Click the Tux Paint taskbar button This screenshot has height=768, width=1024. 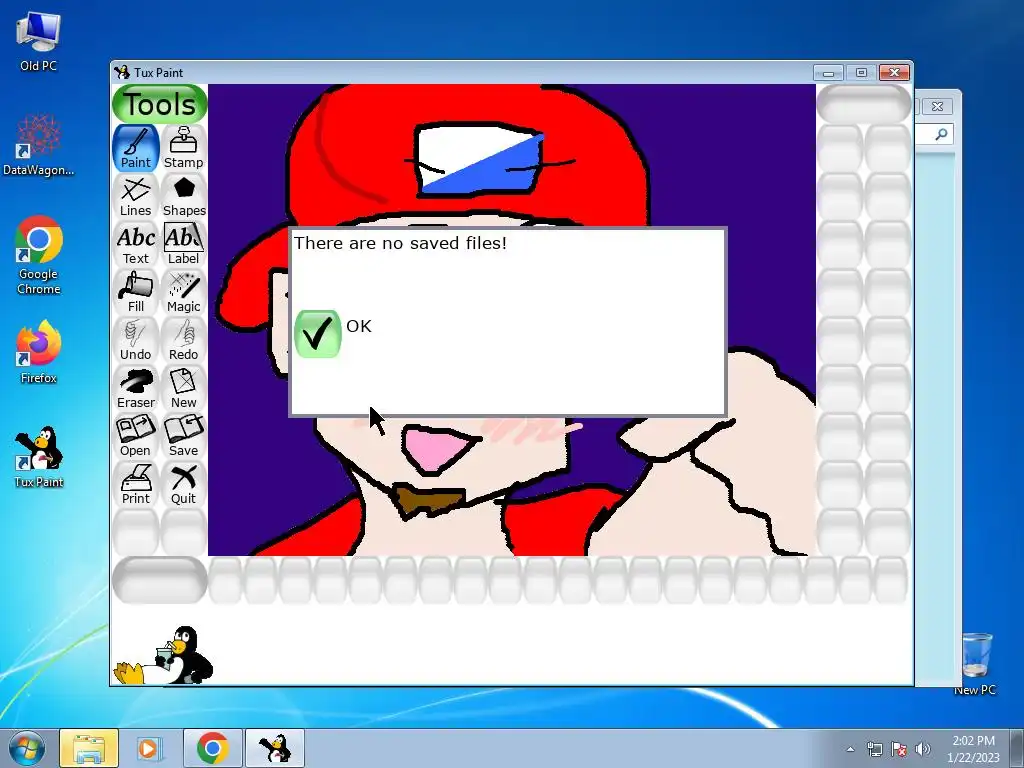pyautogui.click(x=275, y=748)
